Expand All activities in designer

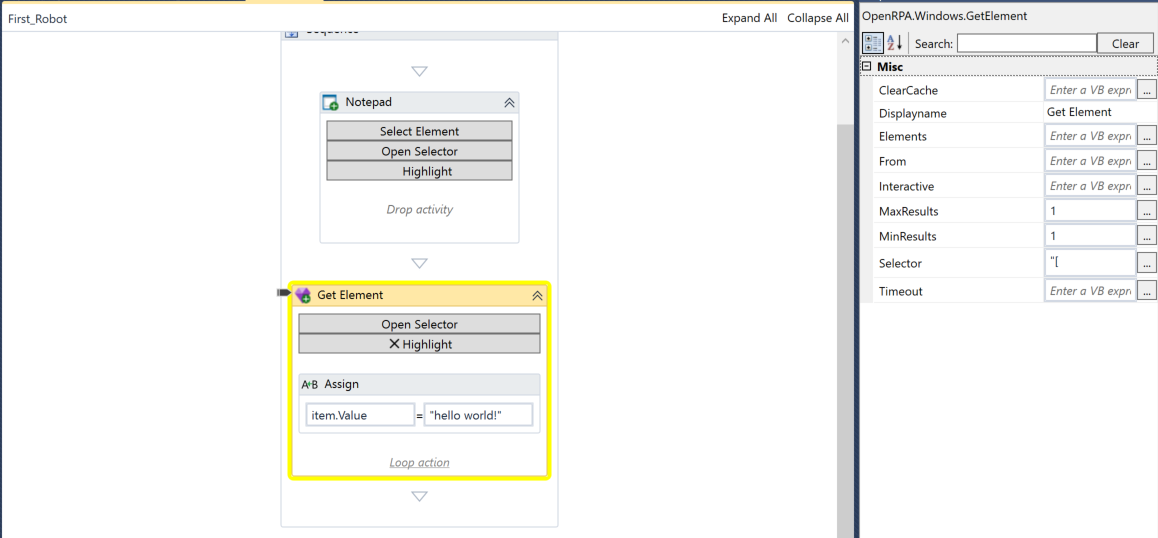pos(749,18)
